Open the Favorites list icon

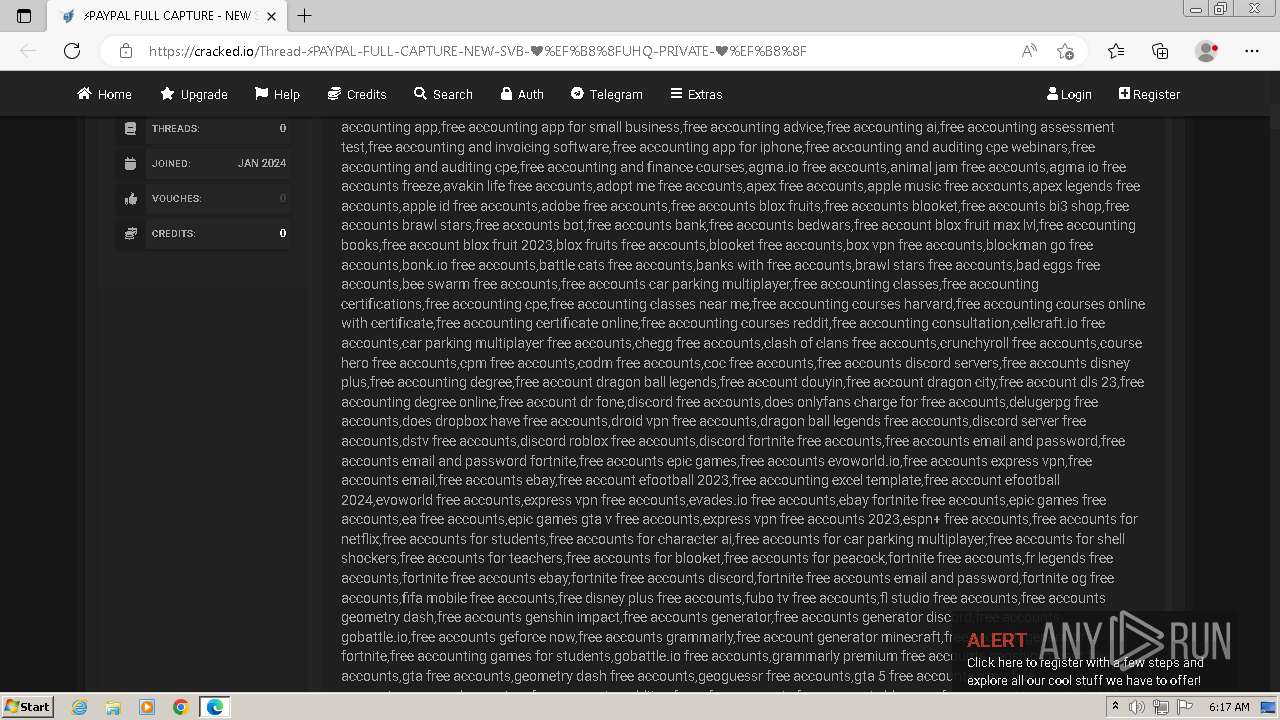1116,51
